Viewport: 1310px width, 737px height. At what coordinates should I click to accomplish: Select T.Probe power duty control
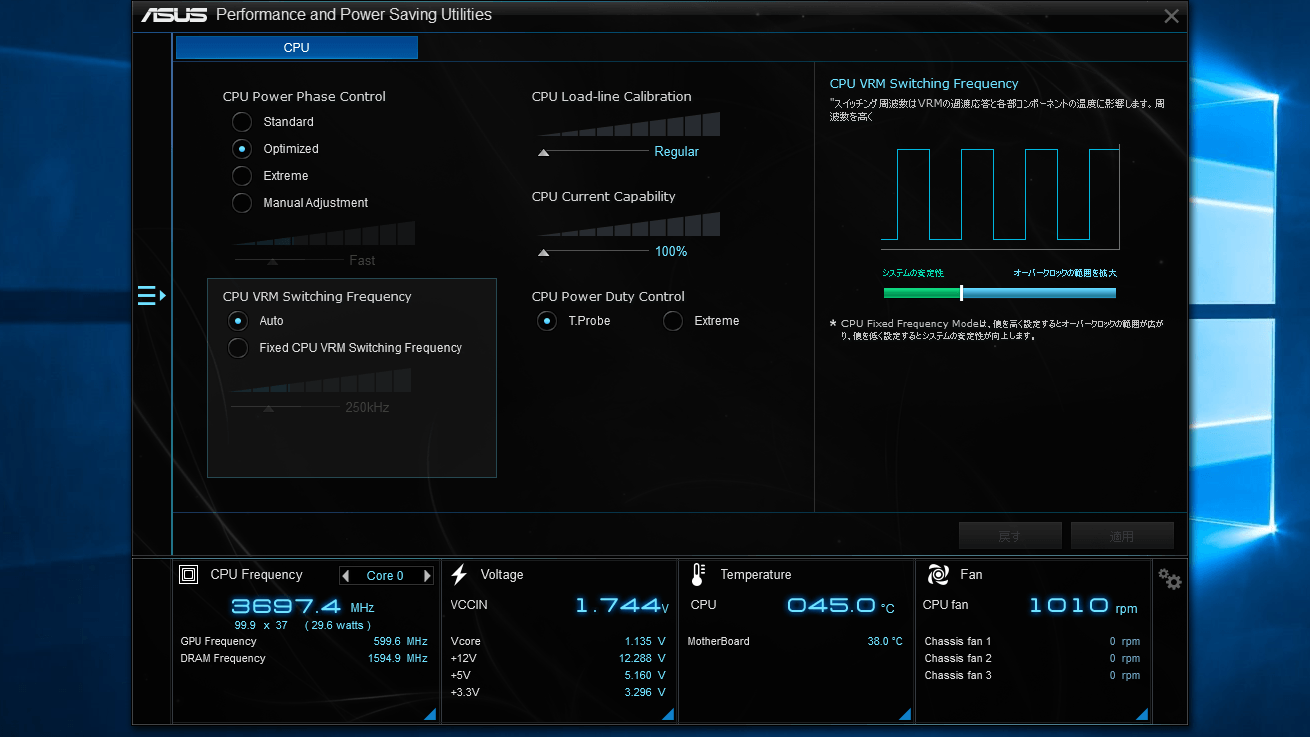[x=547, y=321]
